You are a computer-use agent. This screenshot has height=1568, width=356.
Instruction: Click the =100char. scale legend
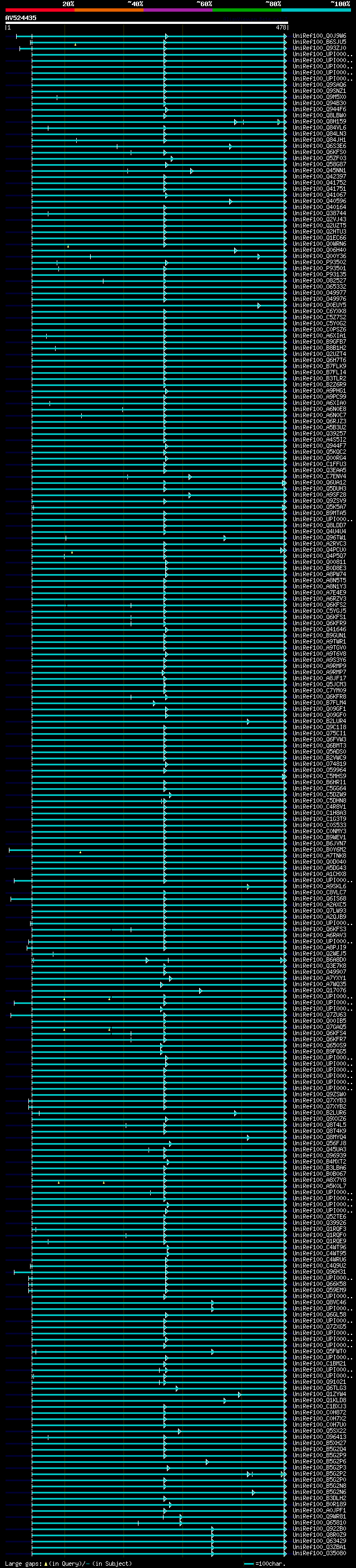[265, 1564]
